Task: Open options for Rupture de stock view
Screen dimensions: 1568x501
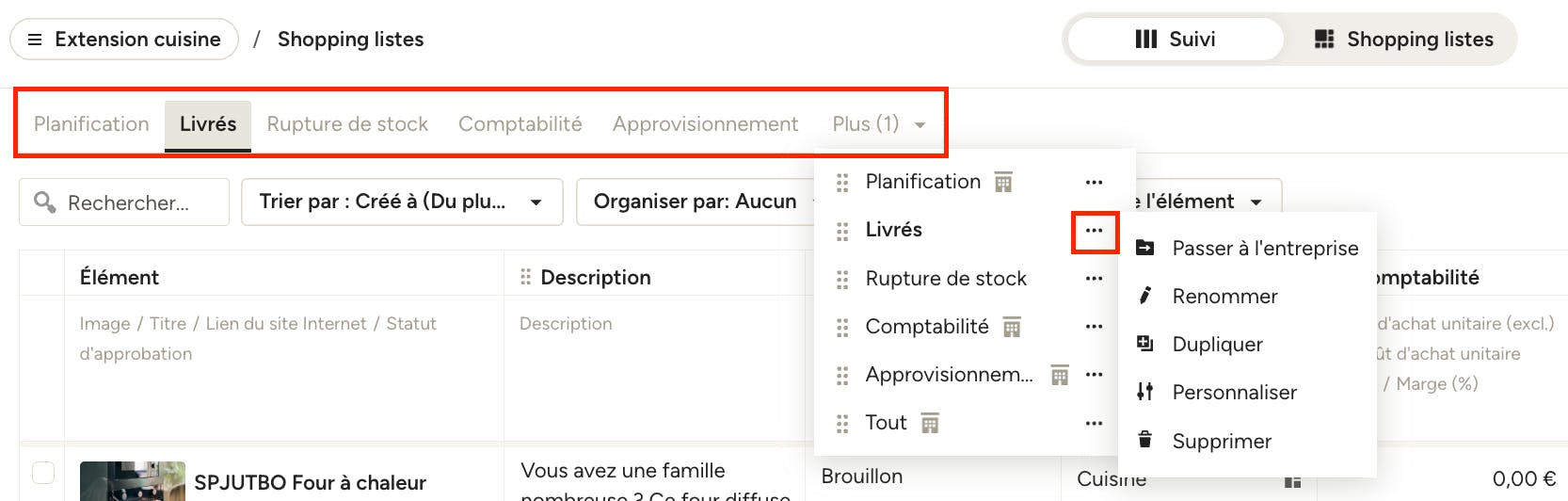Action: (1094, 279)
